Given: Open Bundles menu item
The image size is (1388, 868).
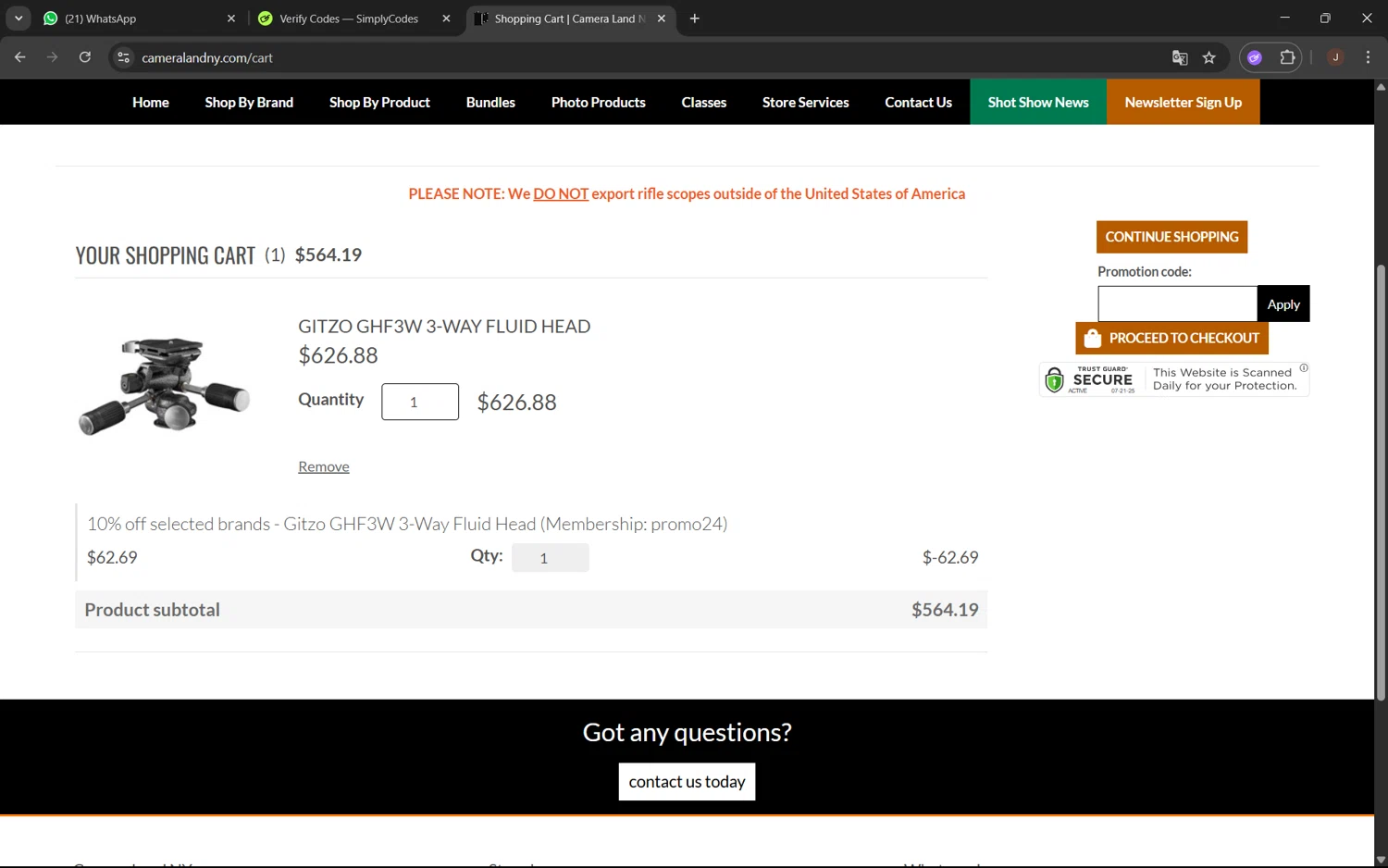Looking at the screenshot, I should [490, 102].
